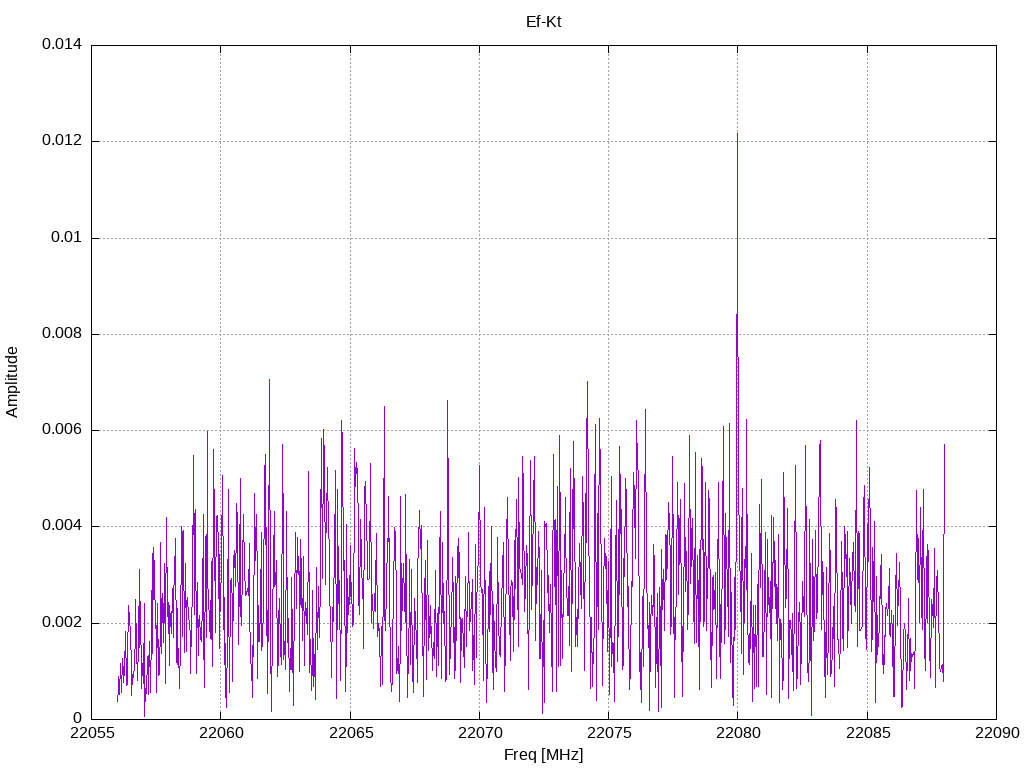Select the 22085 x-axis tick label
Viewport: 1024px width, 768px height.
click(x=866, y=735)
